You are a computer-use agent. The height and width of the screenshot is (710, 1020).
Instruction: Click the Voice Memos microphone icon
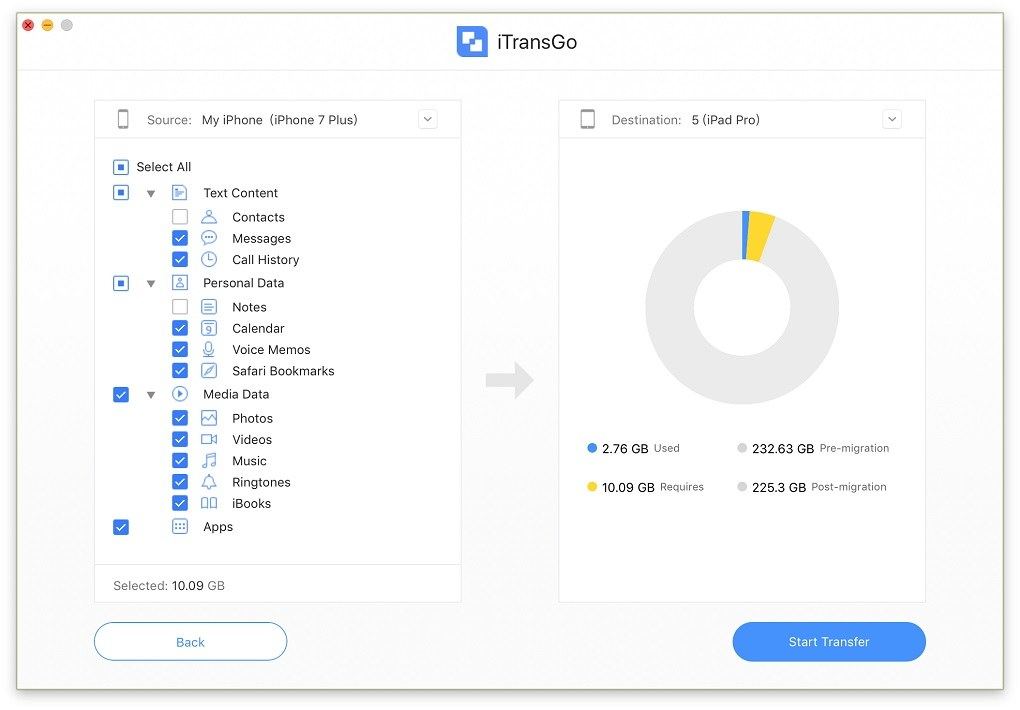(209, 349)
